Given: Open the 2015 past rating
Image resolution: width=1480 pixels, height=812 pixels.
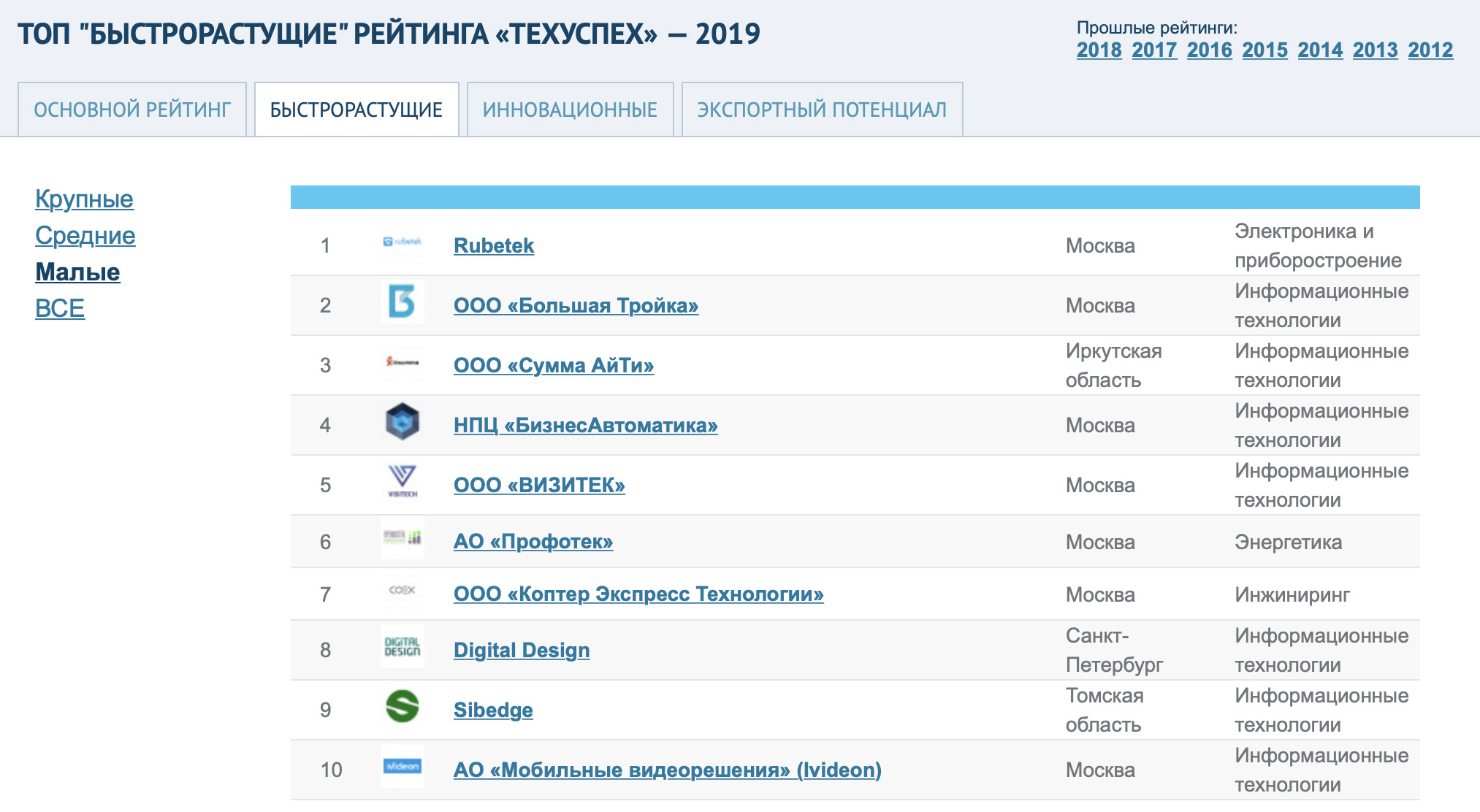Looking at the screenshot, I should [x=1265, y=50].
